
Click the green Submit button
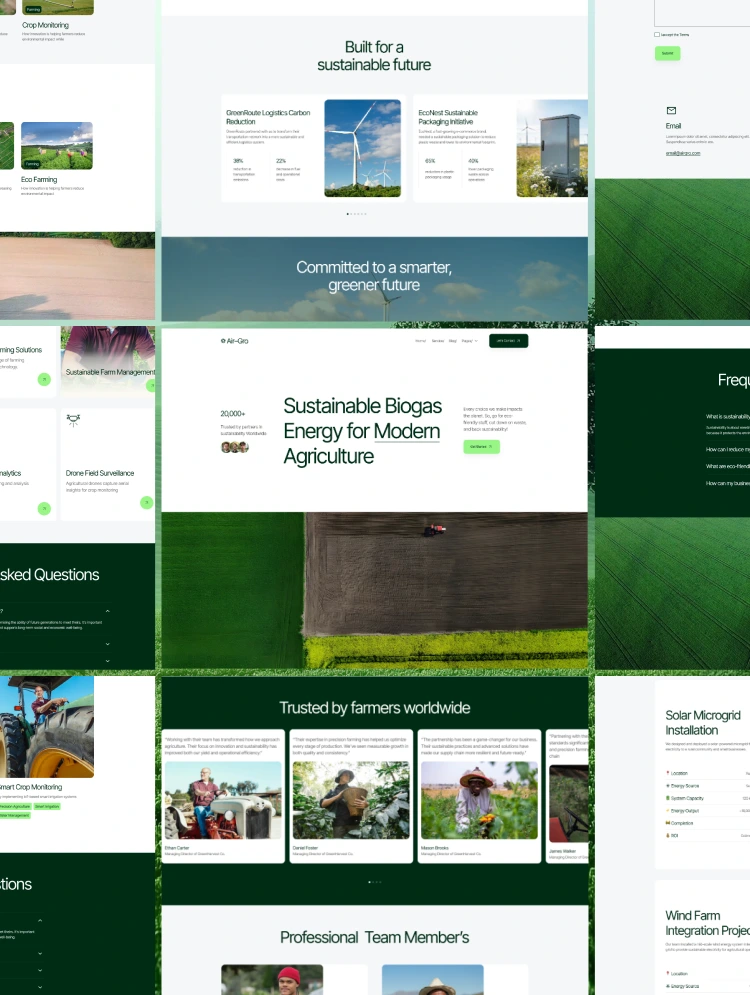pos(668,53)
